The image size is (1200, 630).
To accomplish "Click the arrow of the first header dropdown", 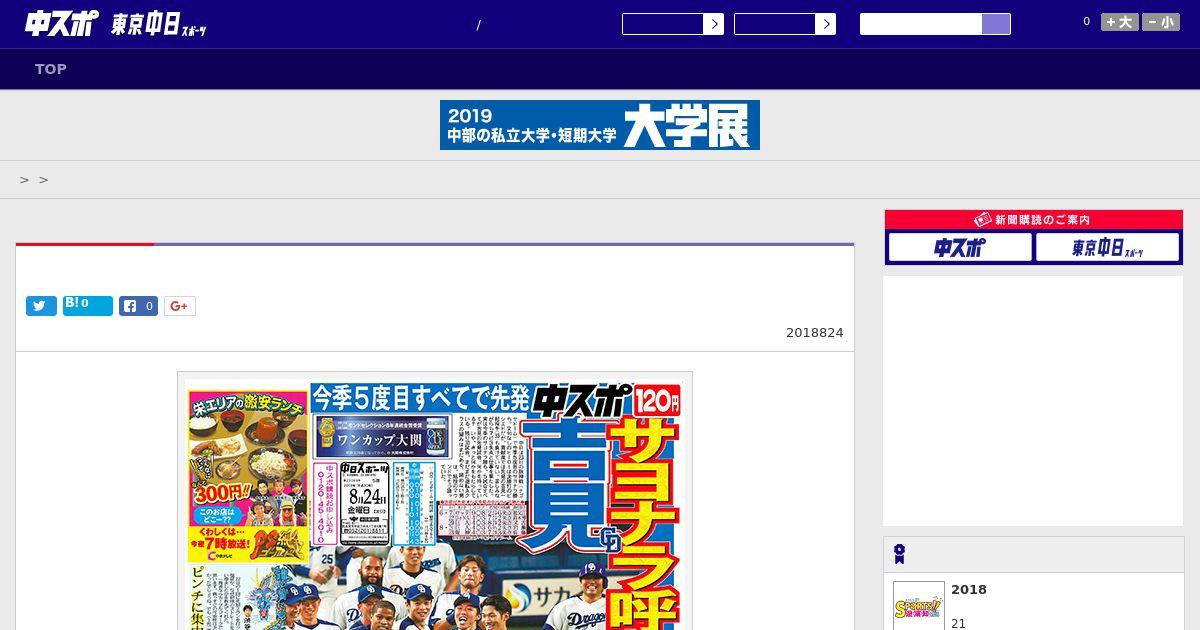I will pos(714,24).
